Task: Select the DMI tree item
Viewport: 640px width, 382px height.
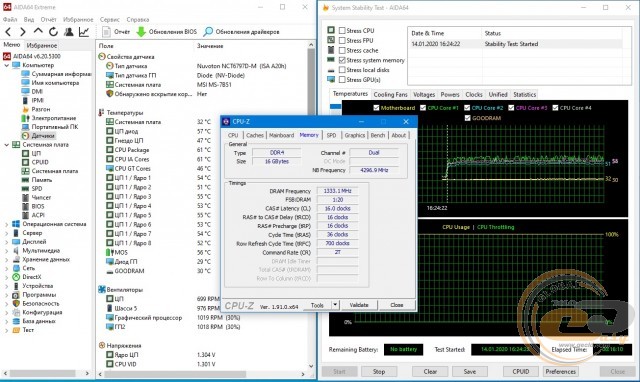Action: click(x=32, y=91)
